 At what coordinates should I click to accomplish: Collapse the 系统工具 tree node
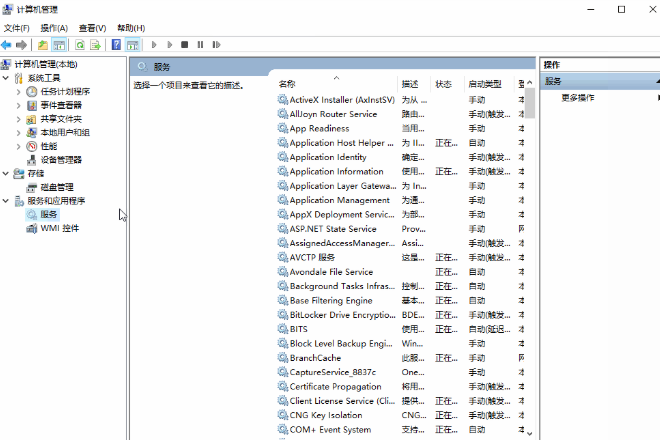point(5,78)
